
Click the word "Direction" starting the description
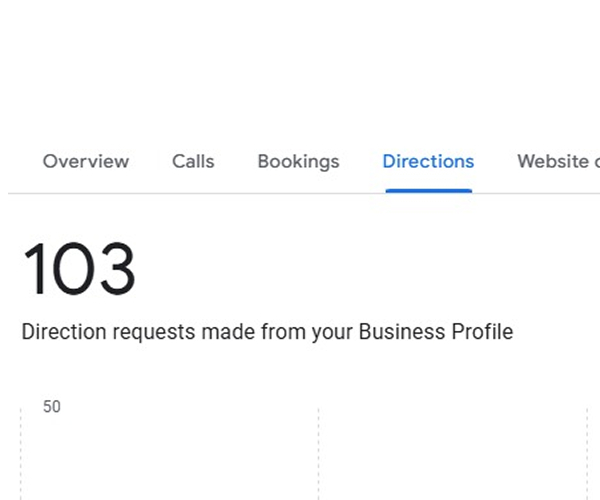click(x=64, y=332)
